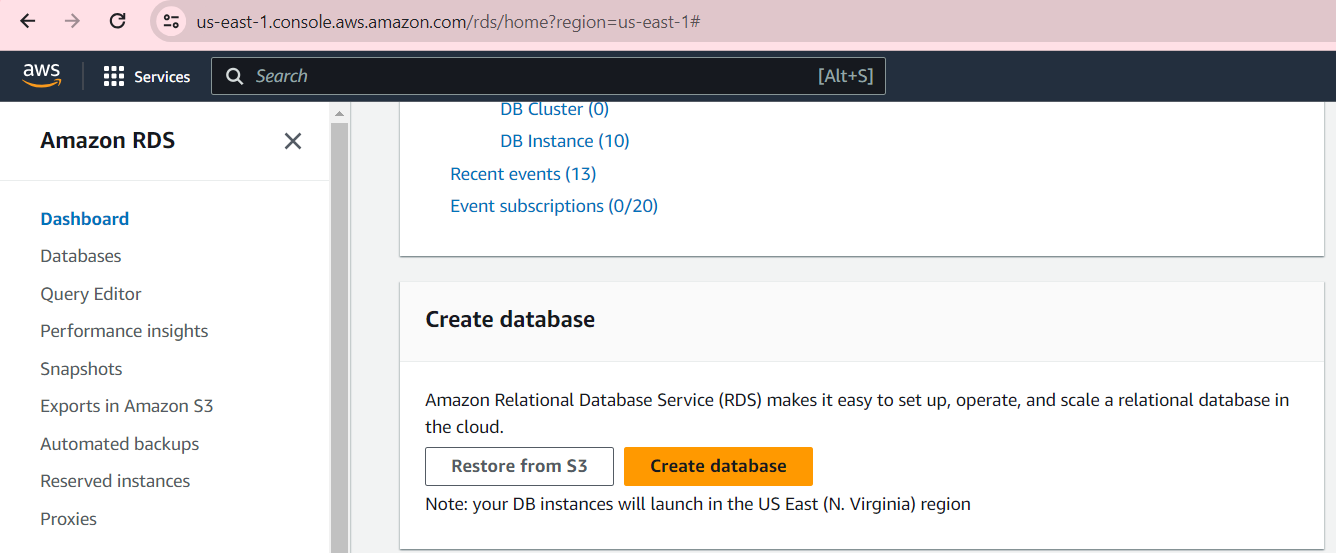Screen dimensions: 1336x553
Task: Open Query Editor page
Action: pos(91,294)
